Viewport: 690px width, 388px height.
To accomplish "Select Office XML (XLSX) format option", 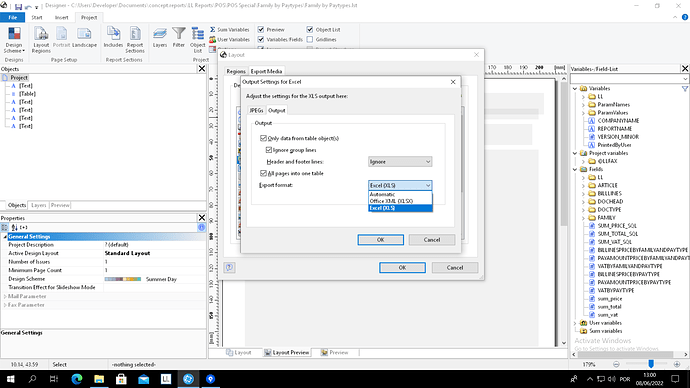I will (x=400, y=201).
